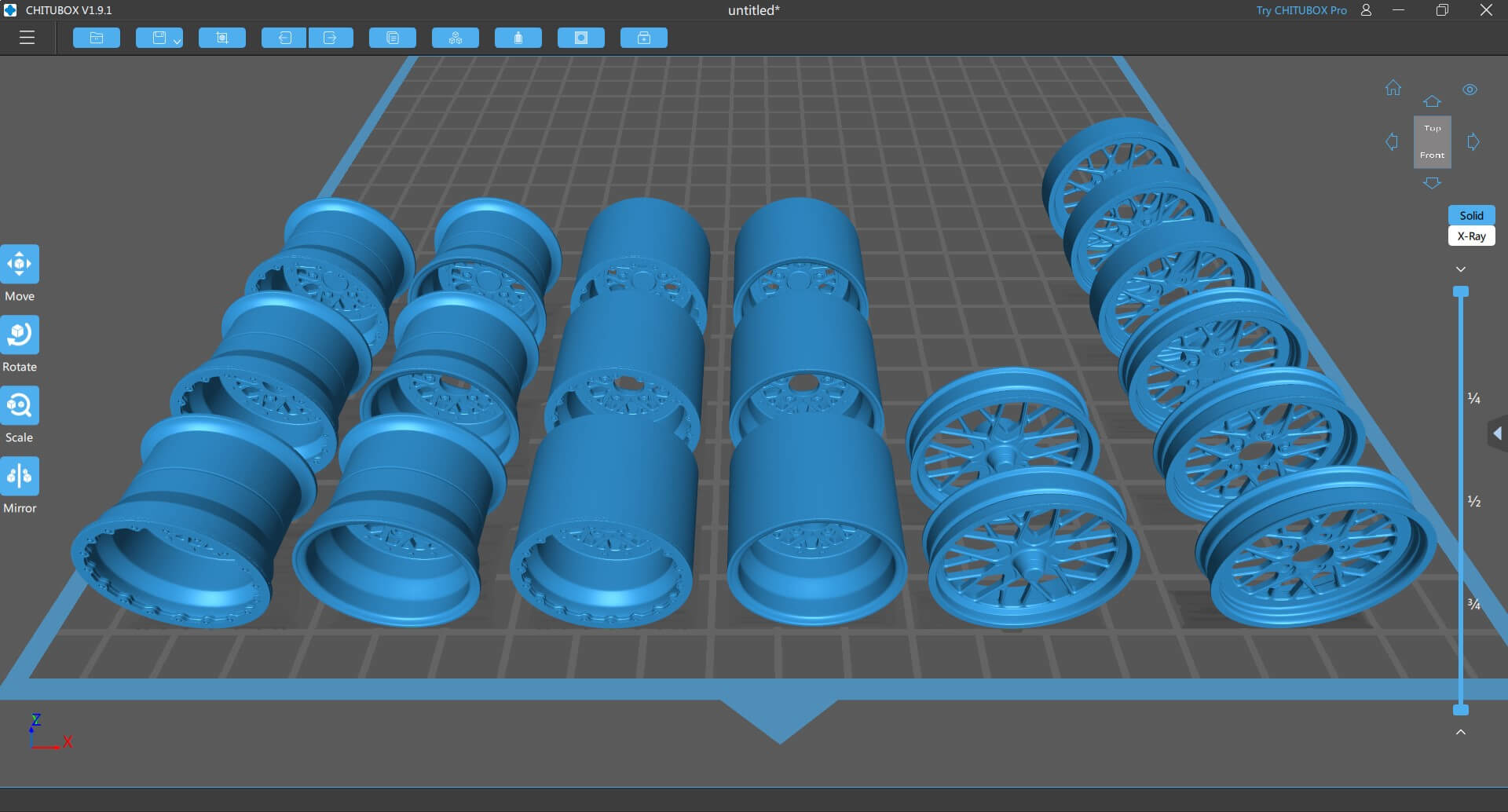1508x812 pixels.
Task: Reset view with the home icon
Action: 1393,88
